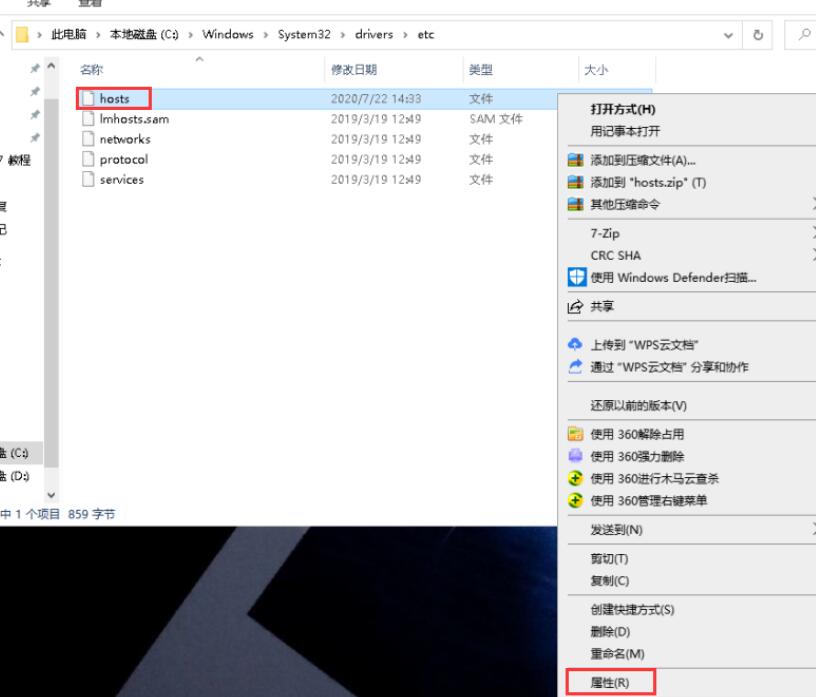Click the refresh button beside the address bar

[758, 35]
